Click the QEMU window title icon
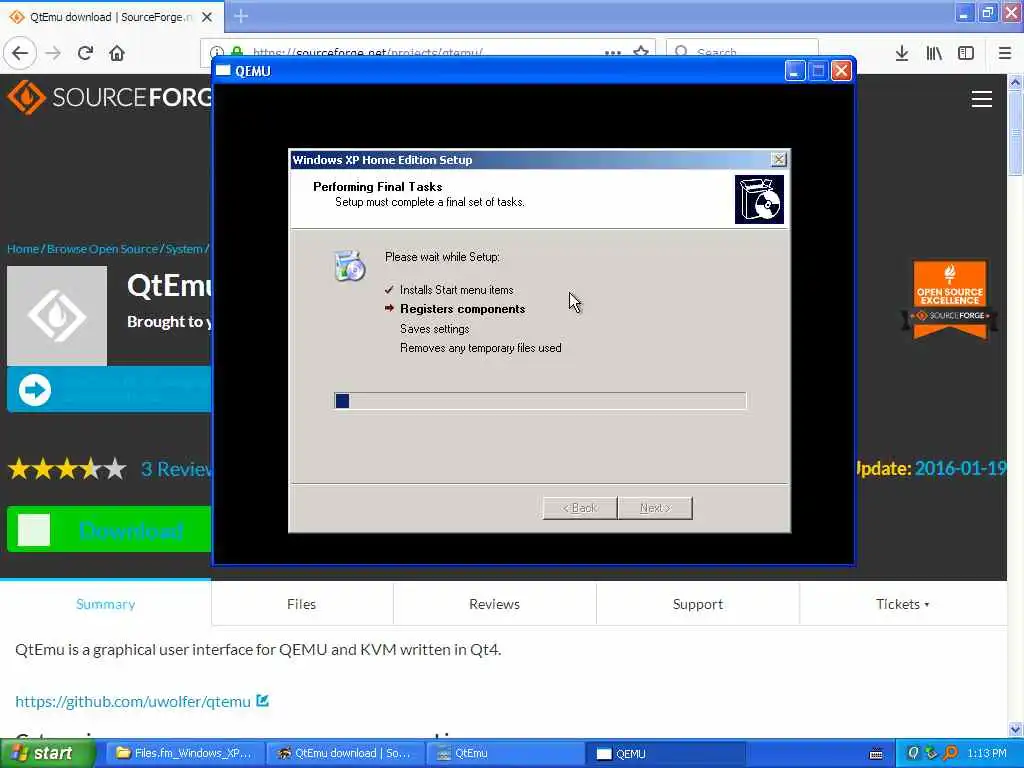The height and width of the screenshot is (768, 1024). tap(223, 71)
